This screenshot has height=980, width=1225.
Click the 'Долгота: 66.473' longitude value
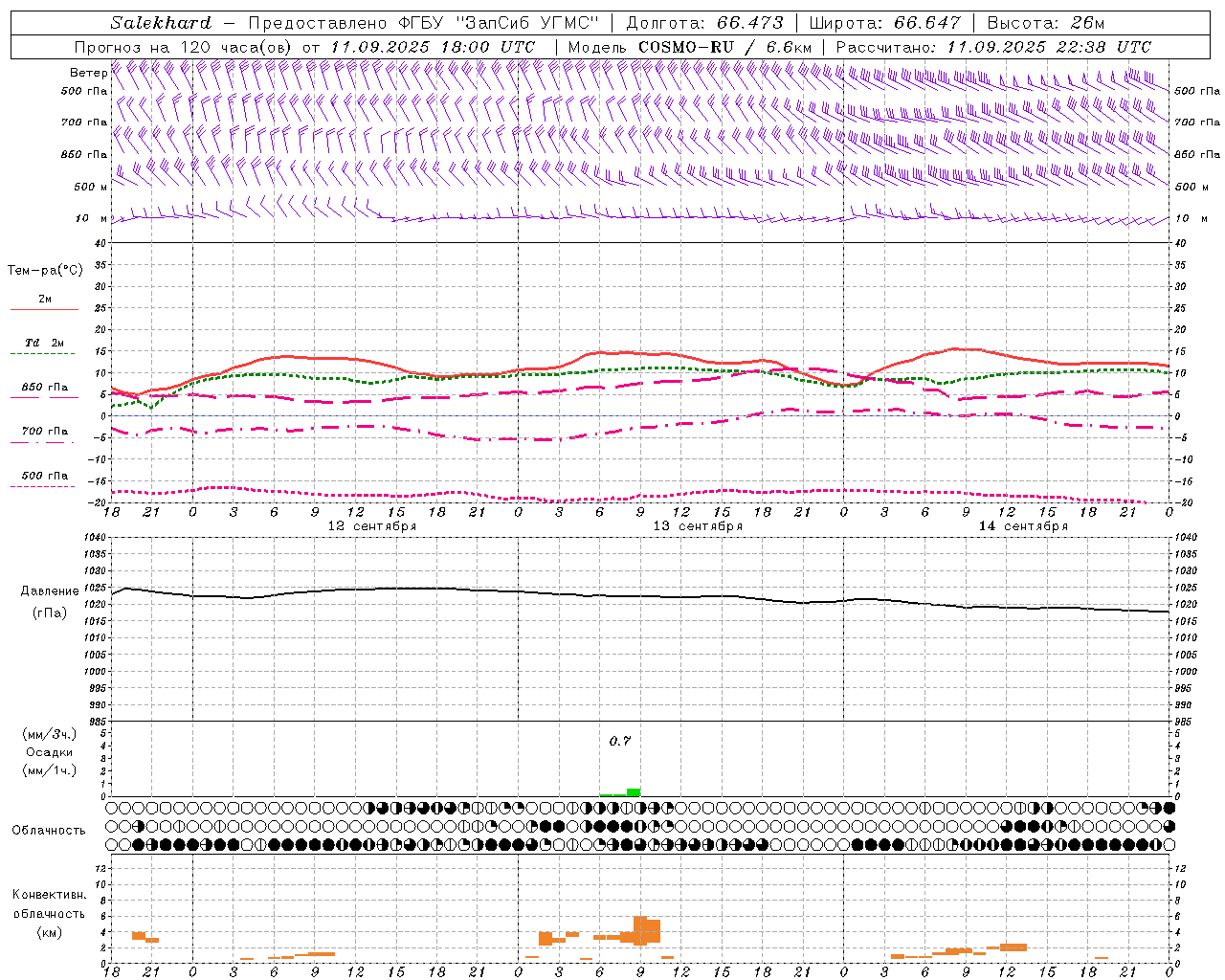coord(705,23)
